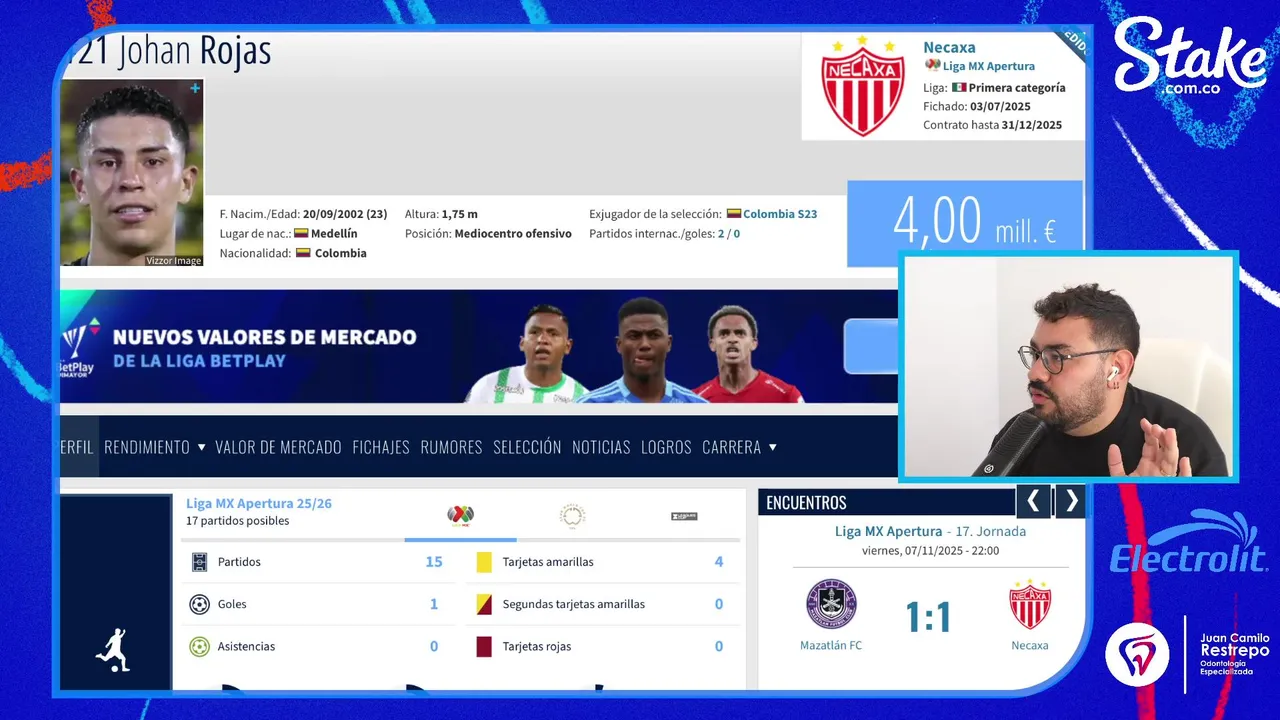Click the player silhouette performance icon
Screen dimensions: 1280x720
[113, 651]
